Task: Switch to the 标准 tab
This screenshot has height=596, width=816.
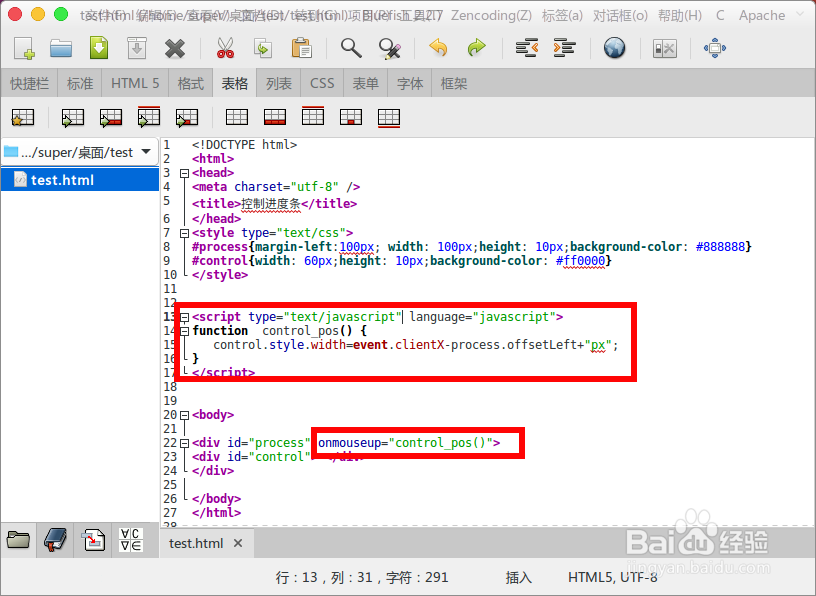Action: pos(80,83)
